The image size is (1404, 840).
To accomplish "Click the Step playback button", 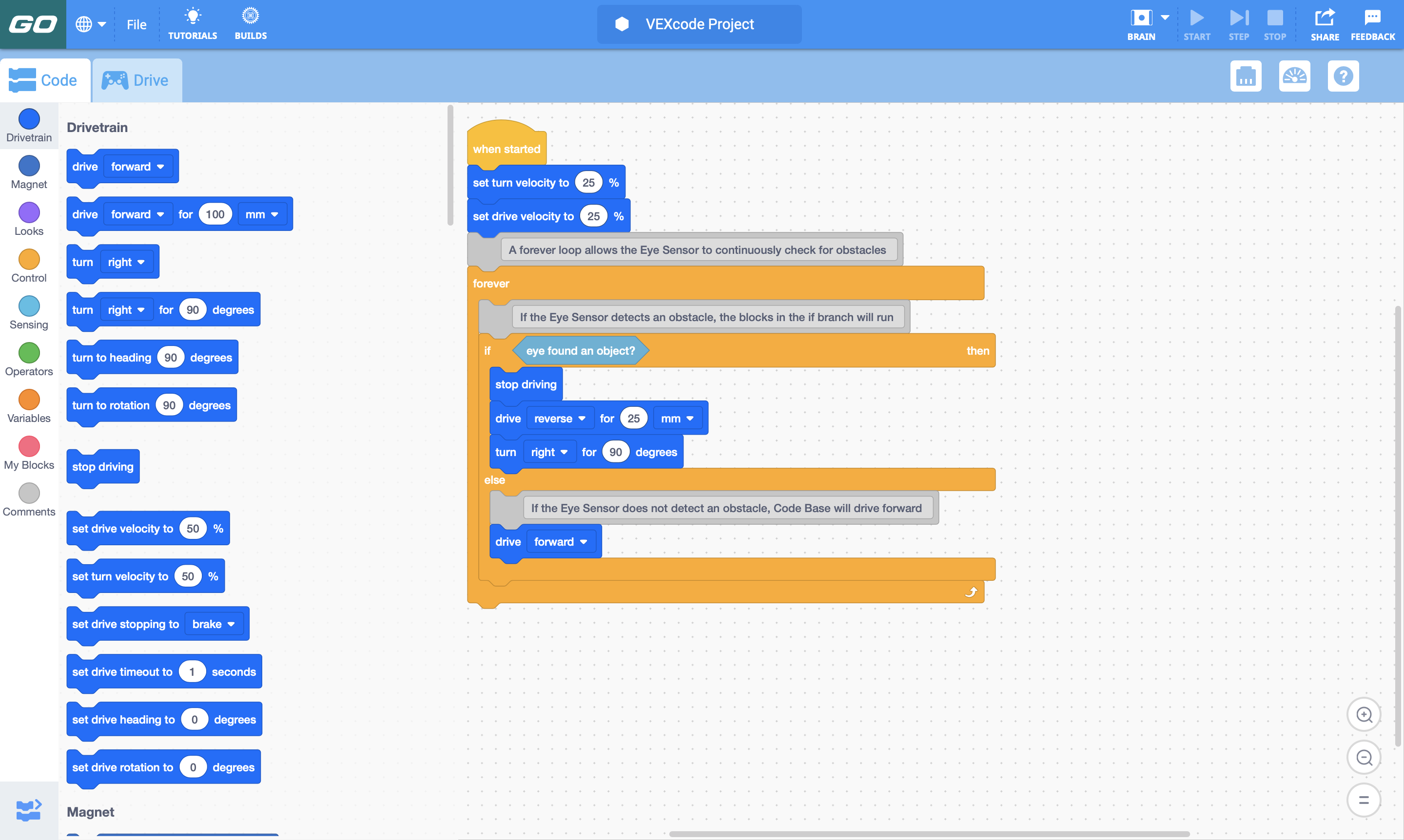I will pyautogui.click(x=1239, y=18).
